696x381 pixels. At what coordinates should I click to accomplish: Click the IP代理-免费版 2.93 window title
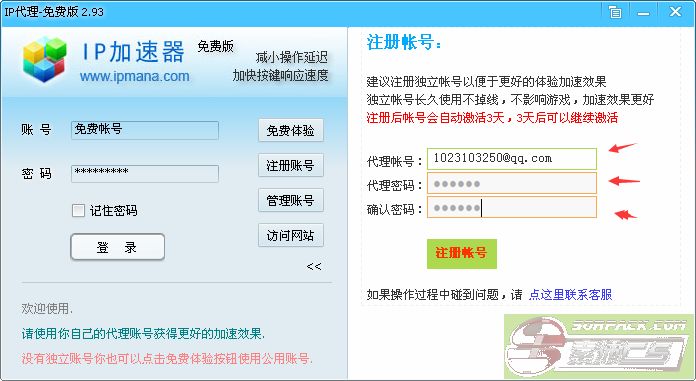[x=54, y=12]
